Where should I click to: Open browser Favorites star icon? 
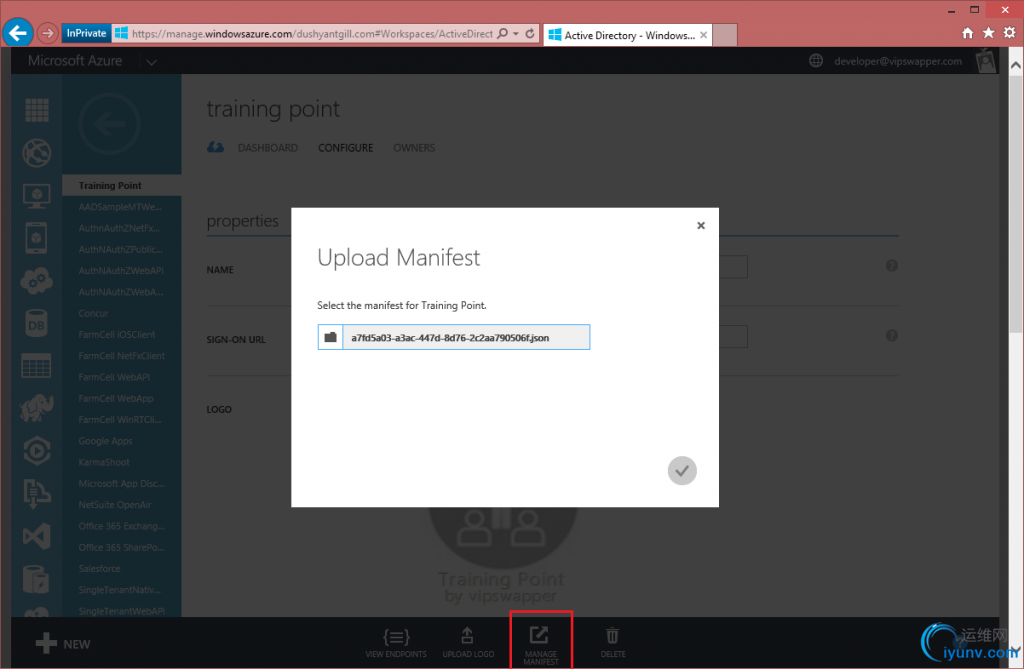pos(989,33)
